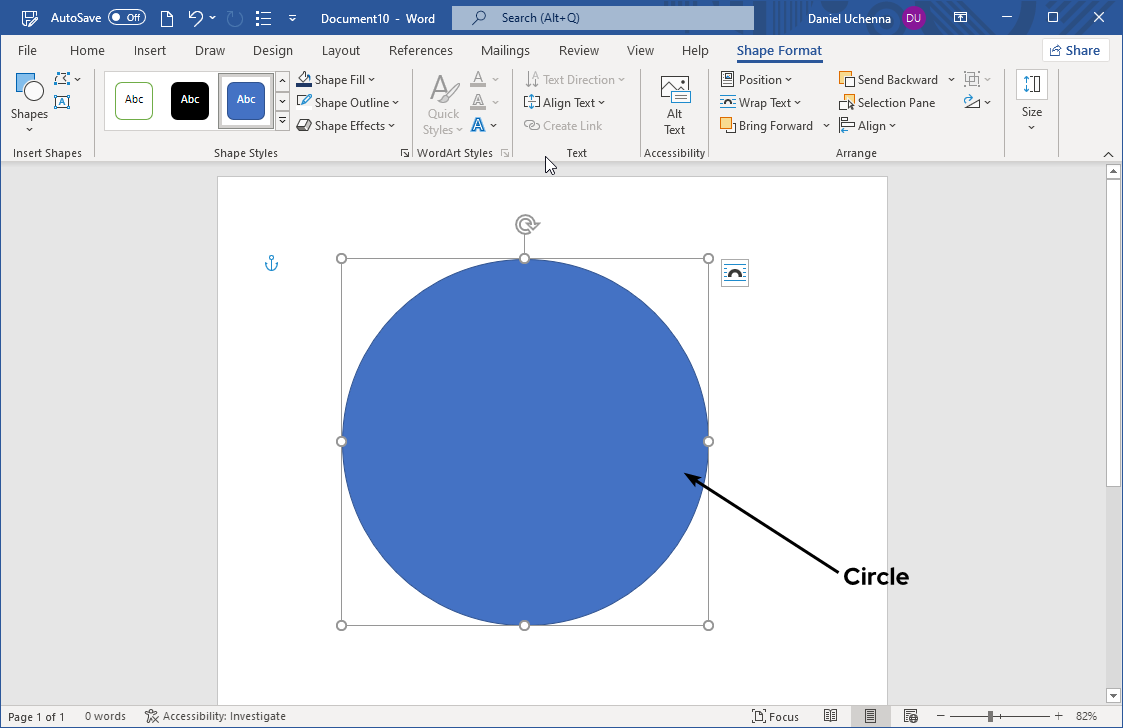Open the Shapes gallery

point(29,100)
